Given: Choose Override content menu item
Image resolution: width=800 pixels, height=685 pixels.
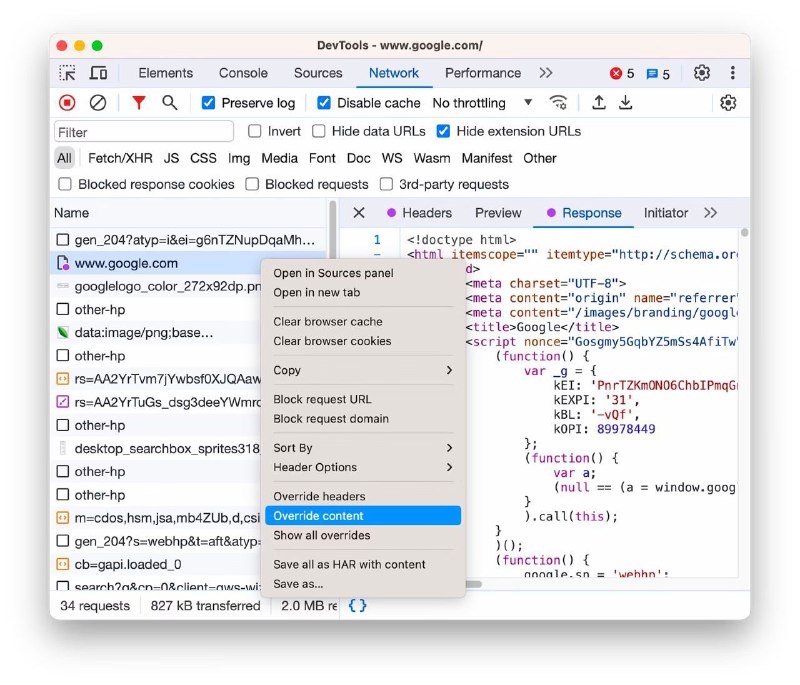Looking at the screenshot, I should 363,516.
